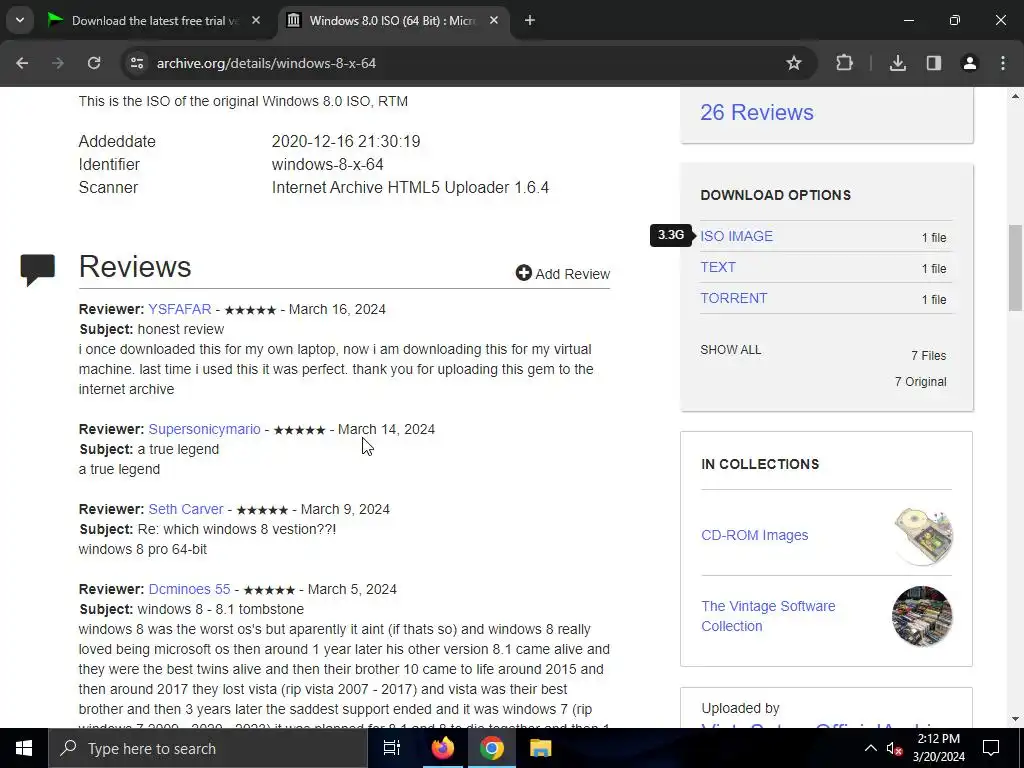Click the CD-ROM Images thumbnail
Viewport: 1024px width, 768px height.
tap(923, 536)
